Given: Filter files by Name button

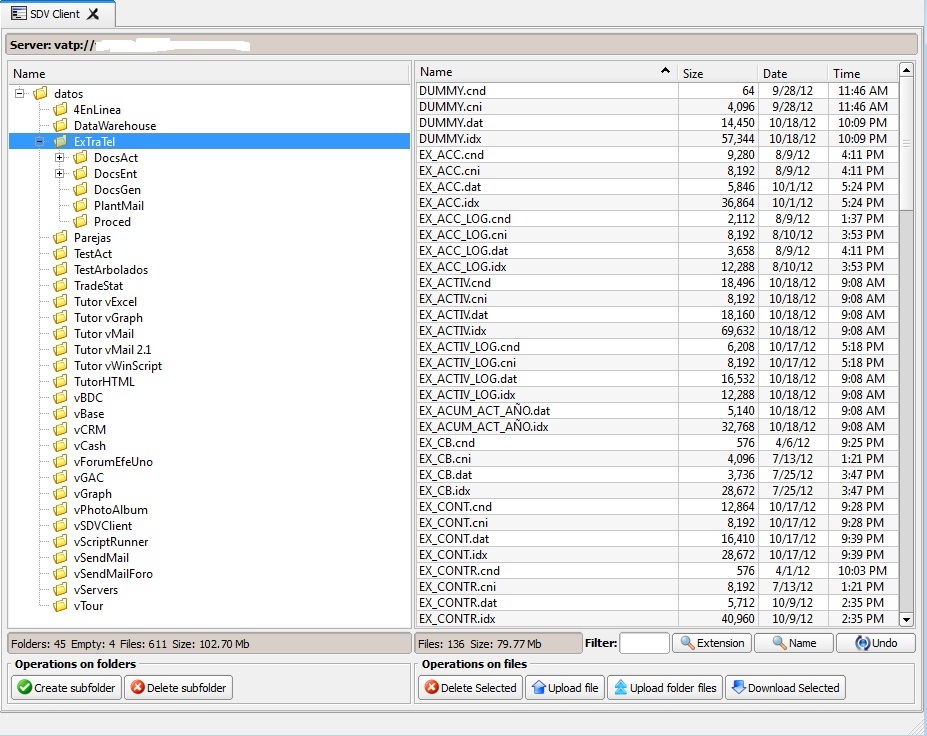Looking at the screenshot, I should 794,643.
